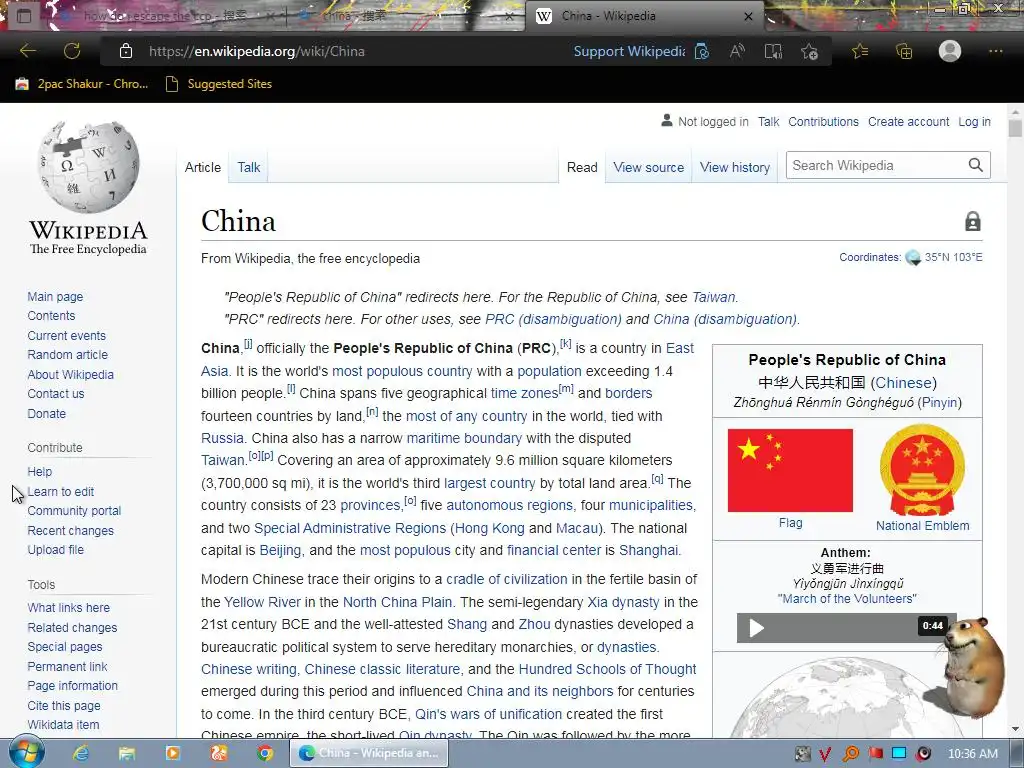
Task: Open the 2pac Shakur bookmark
Action: tap(82, 84)
